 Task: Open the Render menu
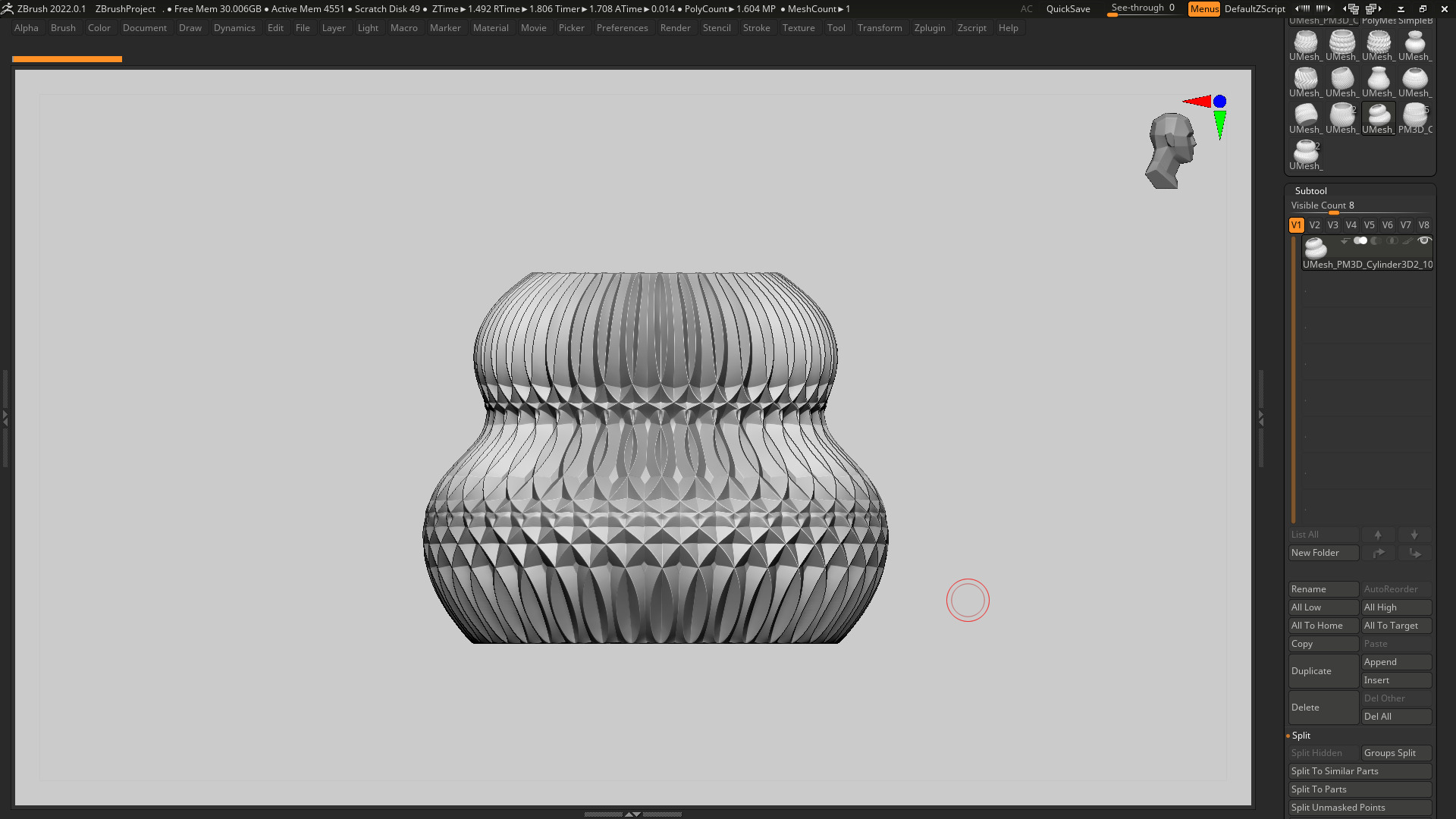tap(675, 28)
